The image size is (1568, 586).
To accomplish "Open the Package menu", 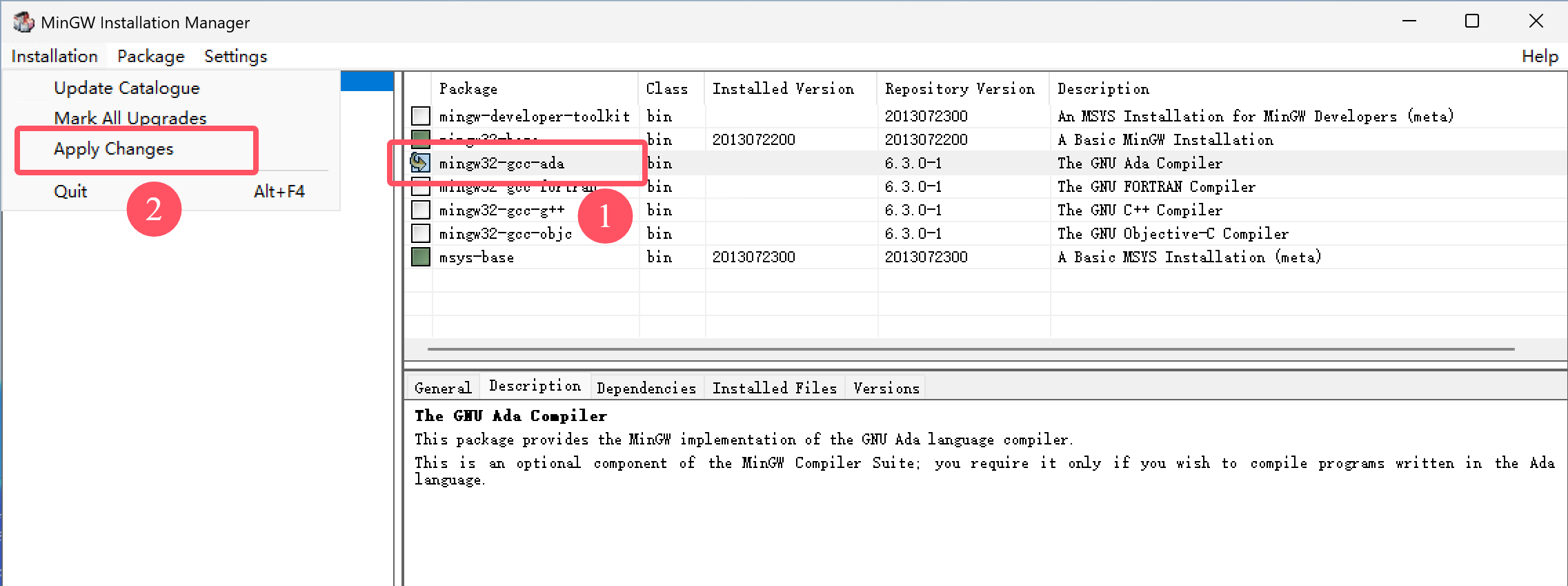I will coord(150,57).
